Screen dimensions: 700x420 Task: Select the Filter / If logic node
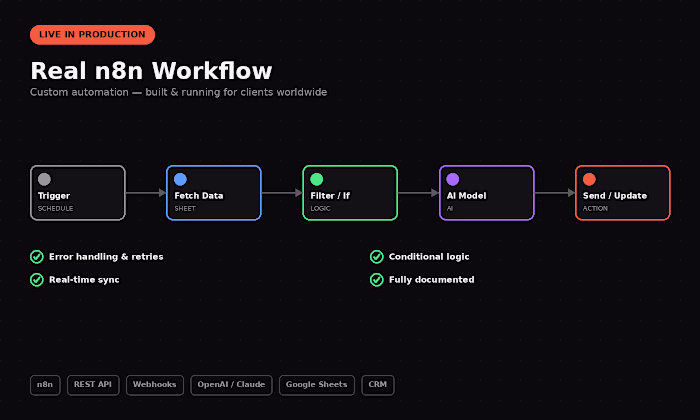point(350,193)
